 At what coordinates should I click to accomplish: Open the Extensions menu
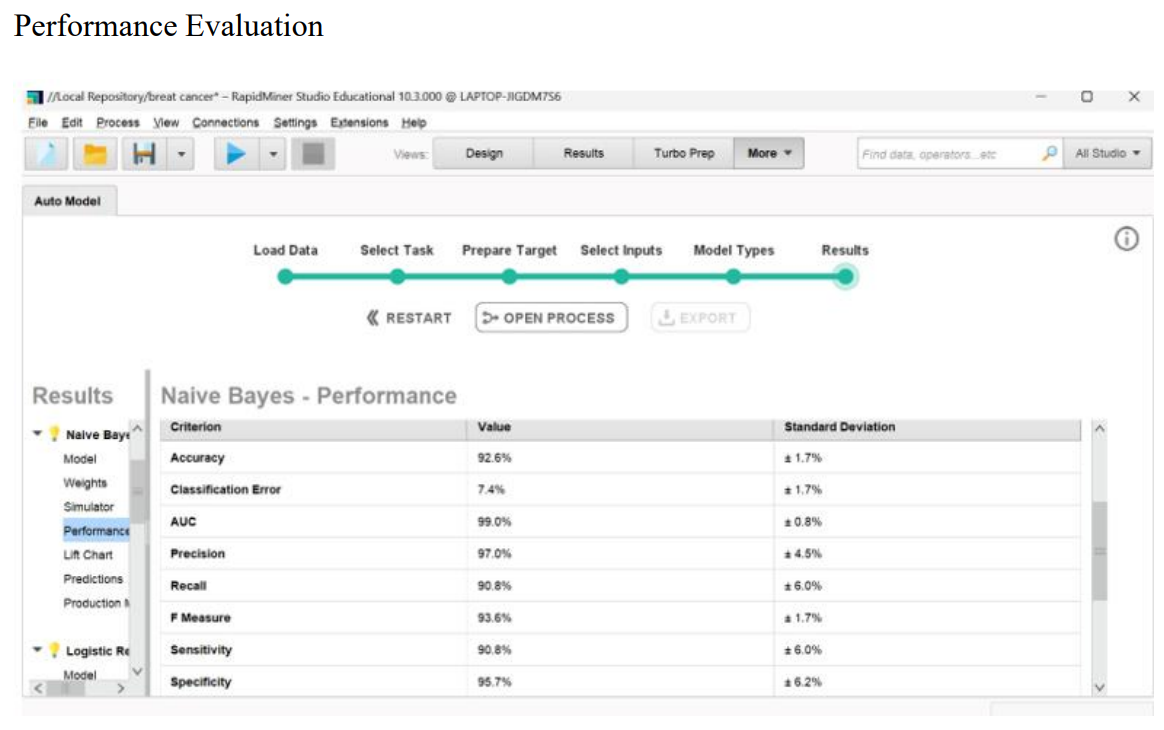tap(359, 122)
